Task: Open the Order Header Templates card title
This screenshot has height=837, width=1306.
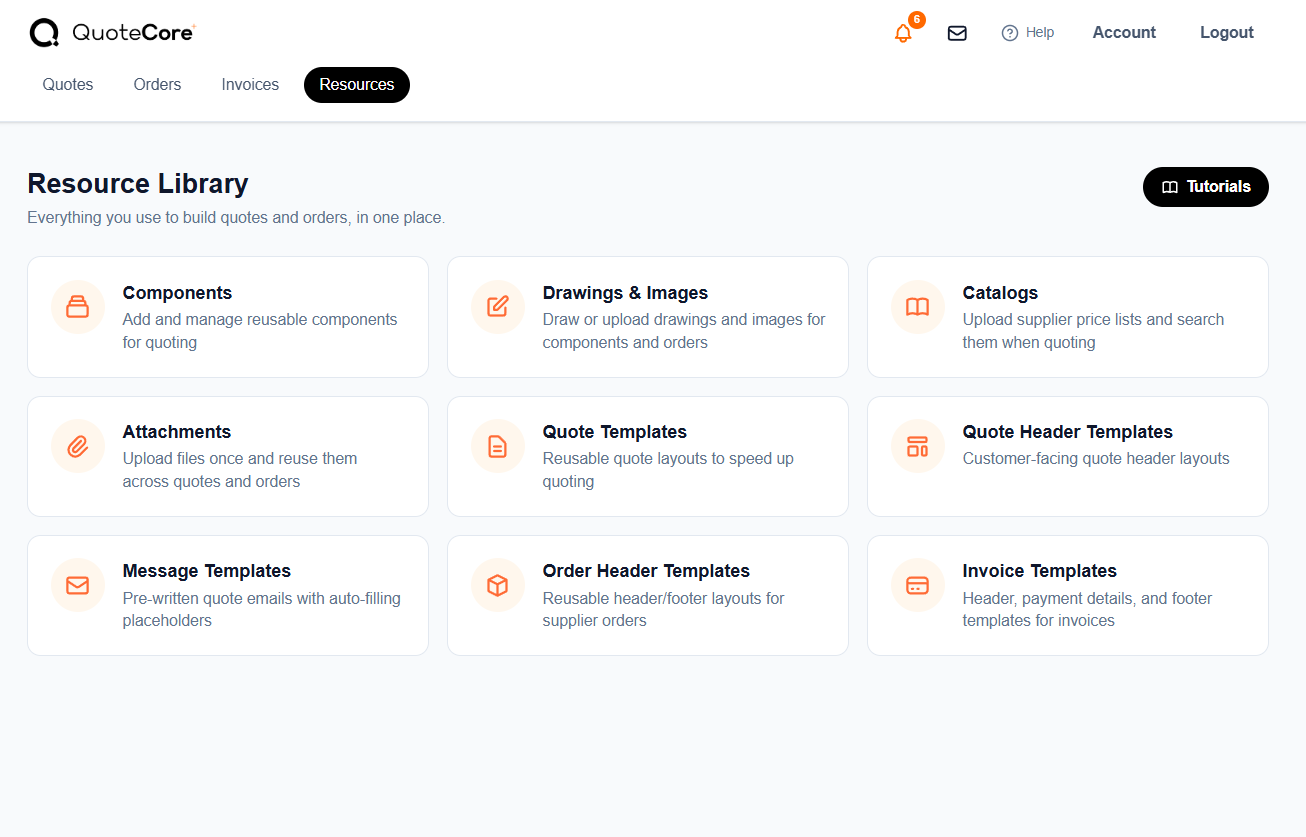Action: click(646, 571)
